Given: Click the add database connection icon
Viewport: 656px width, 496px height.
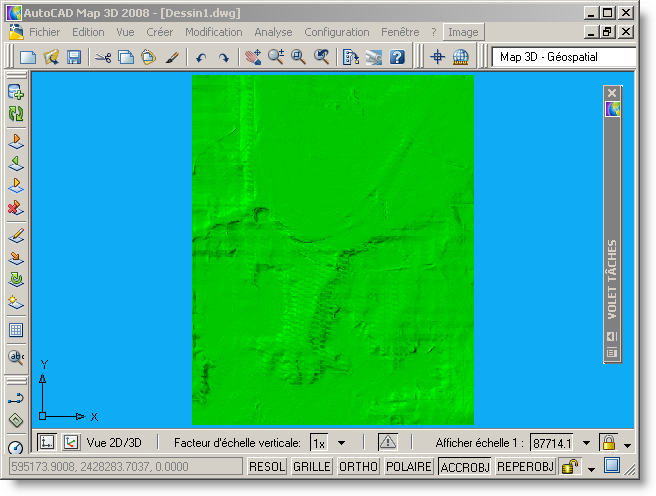Looking at the screenshot, I should pos(16,92).
